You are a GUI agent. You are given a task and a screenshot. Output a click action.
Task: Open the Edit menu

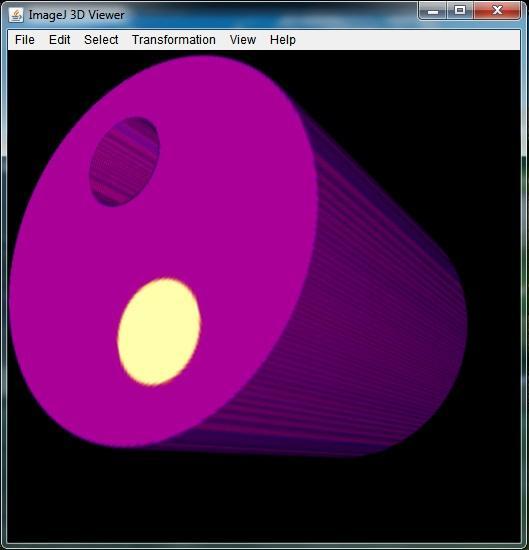[x=59, y=40]
